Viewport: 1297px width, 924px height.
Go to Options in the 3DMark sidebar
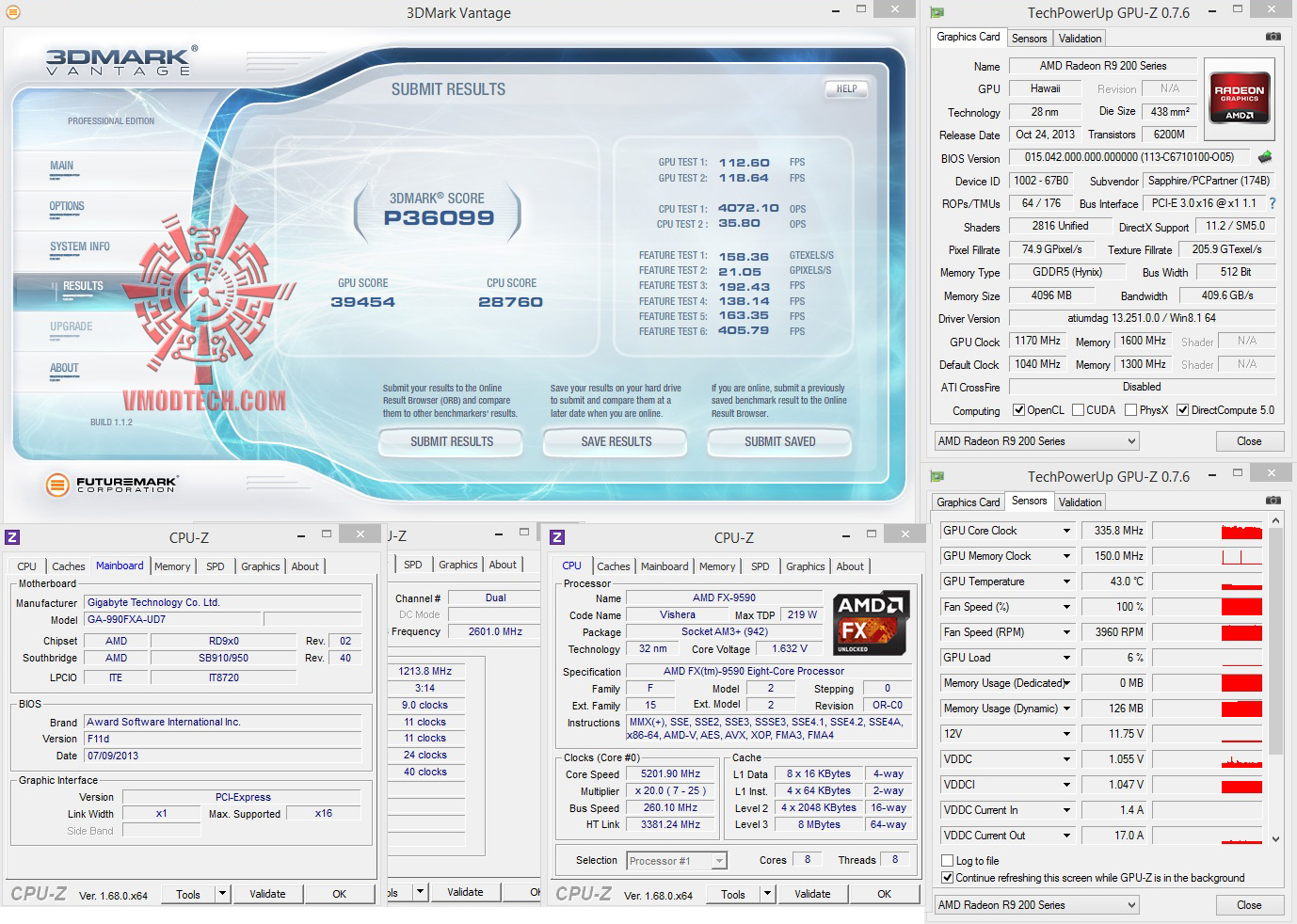[67, 206]
